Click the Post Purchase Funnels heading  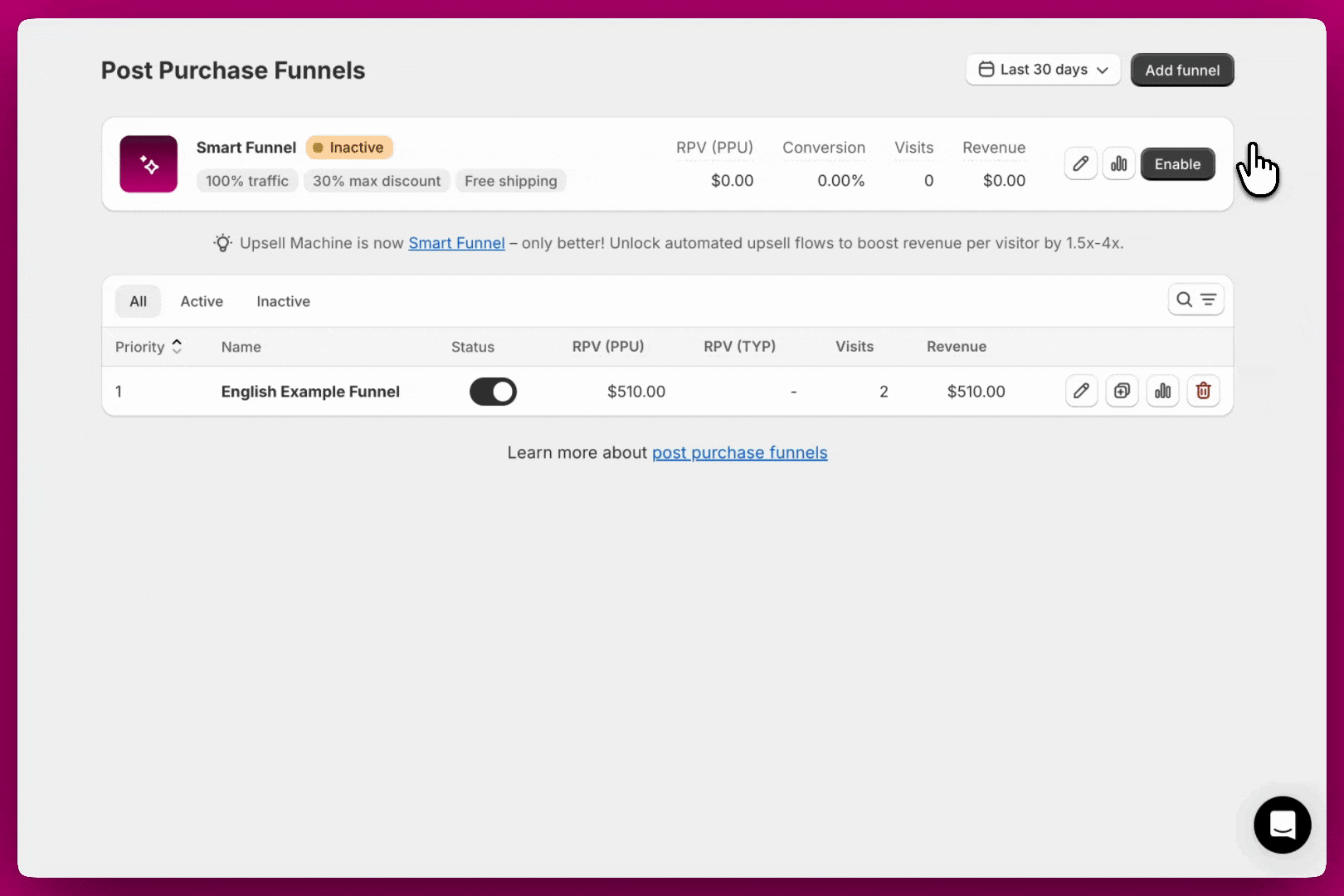pos(233,71)
